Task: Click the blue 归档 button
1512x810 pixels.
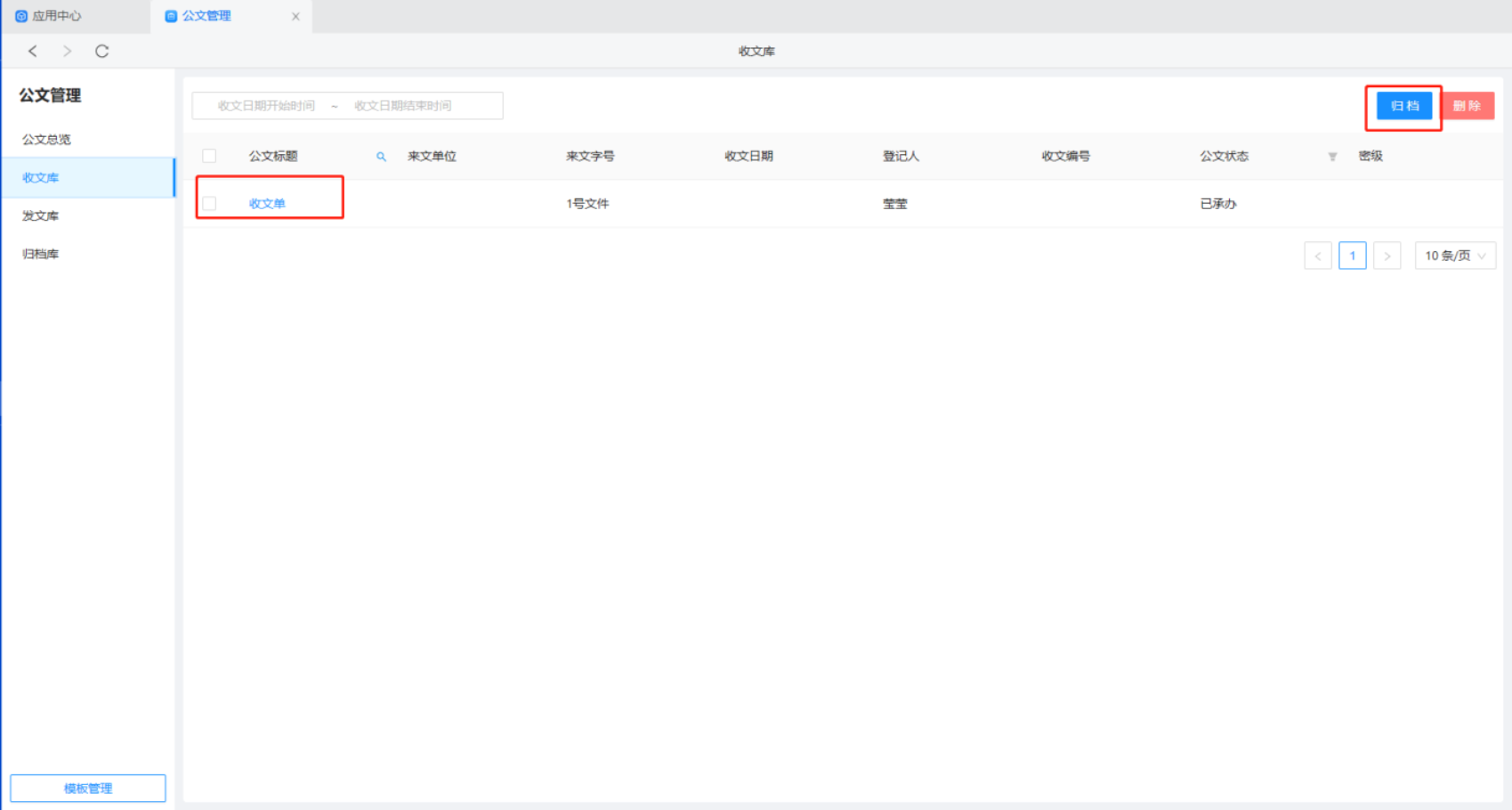Action: point(1403,106)
